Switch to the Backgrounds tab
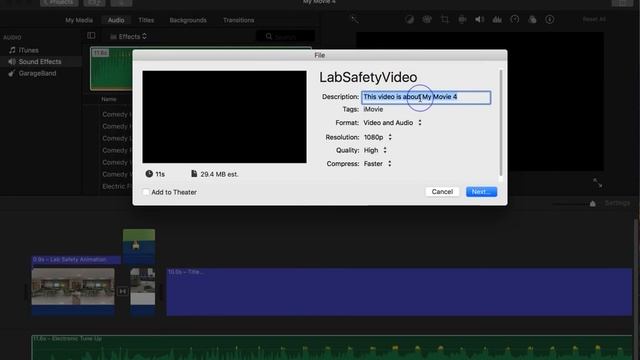The image size is (640, 360). (x=188, y=20)
